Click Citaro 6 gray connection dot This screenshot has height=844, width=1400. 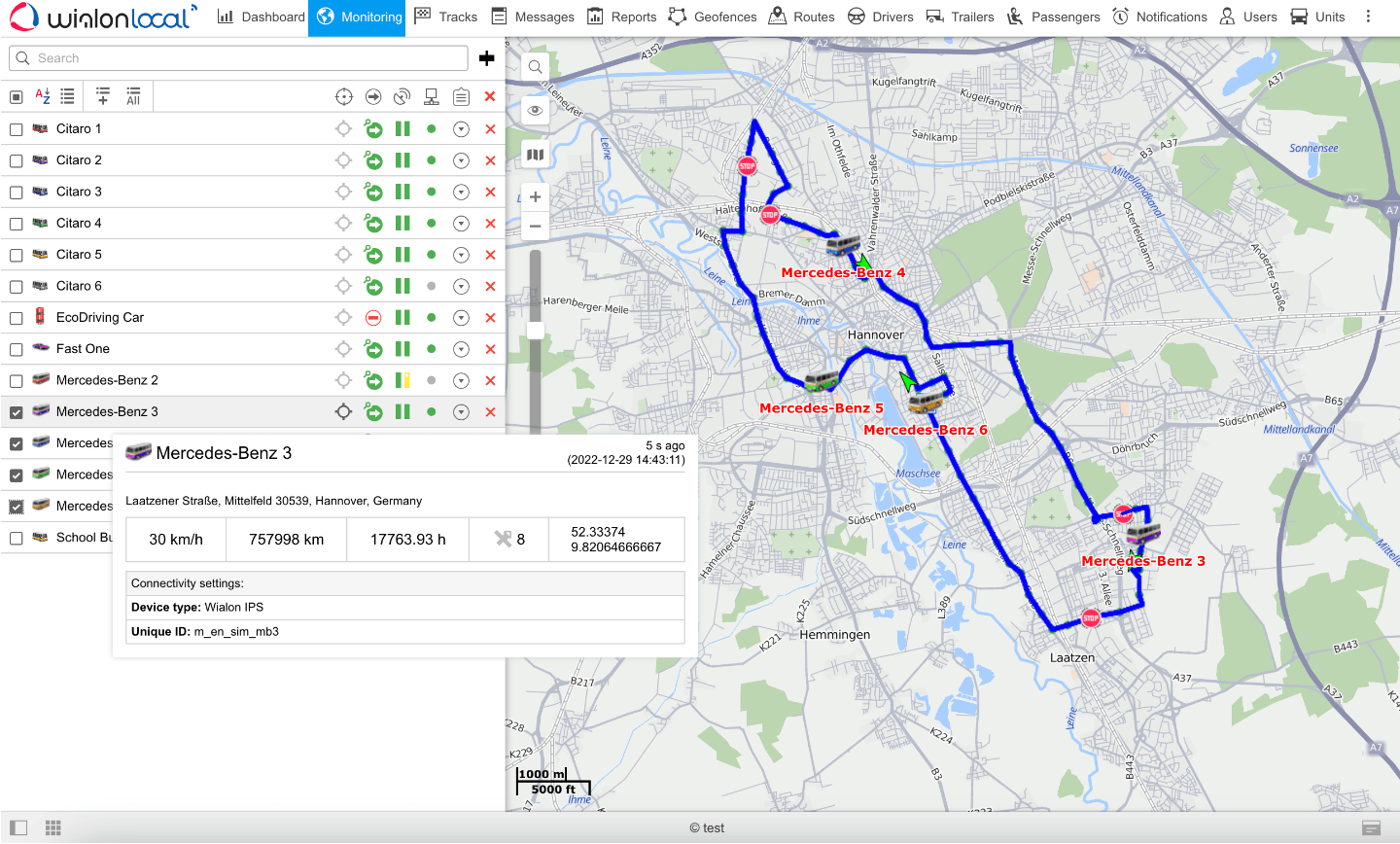click(432, 286)
